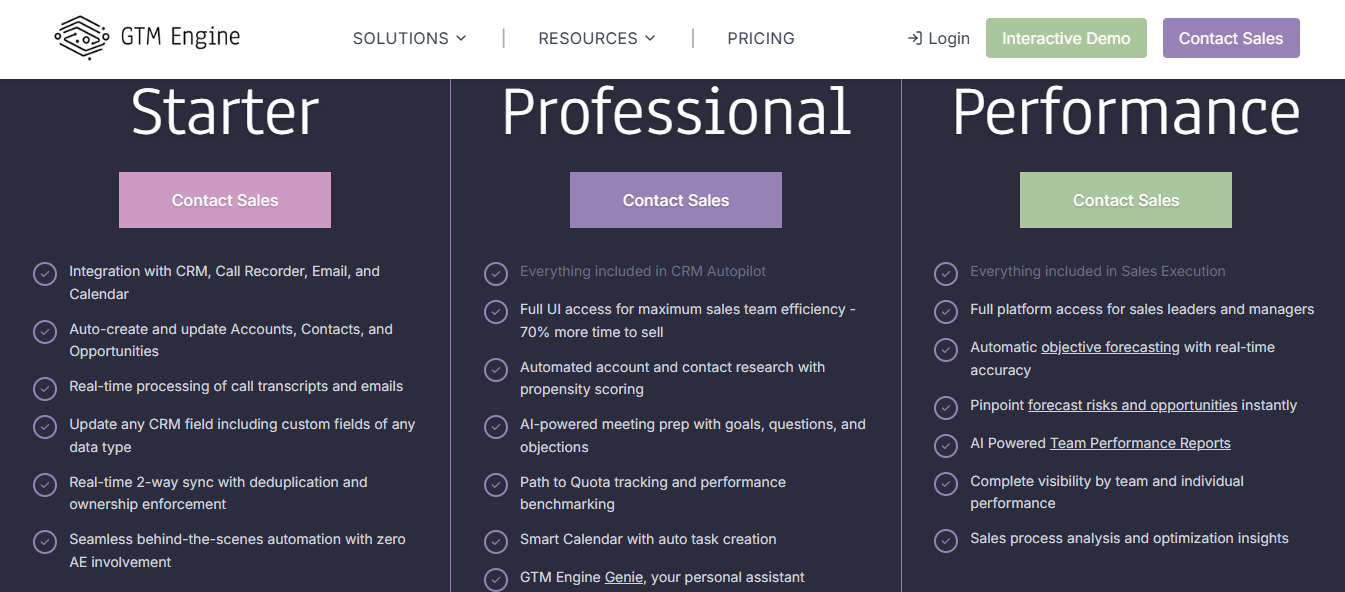Click checkmark beside Seamless behind-the-scenes automation
The height and width of the screenshot is (592, 1345).
(45, 542)
